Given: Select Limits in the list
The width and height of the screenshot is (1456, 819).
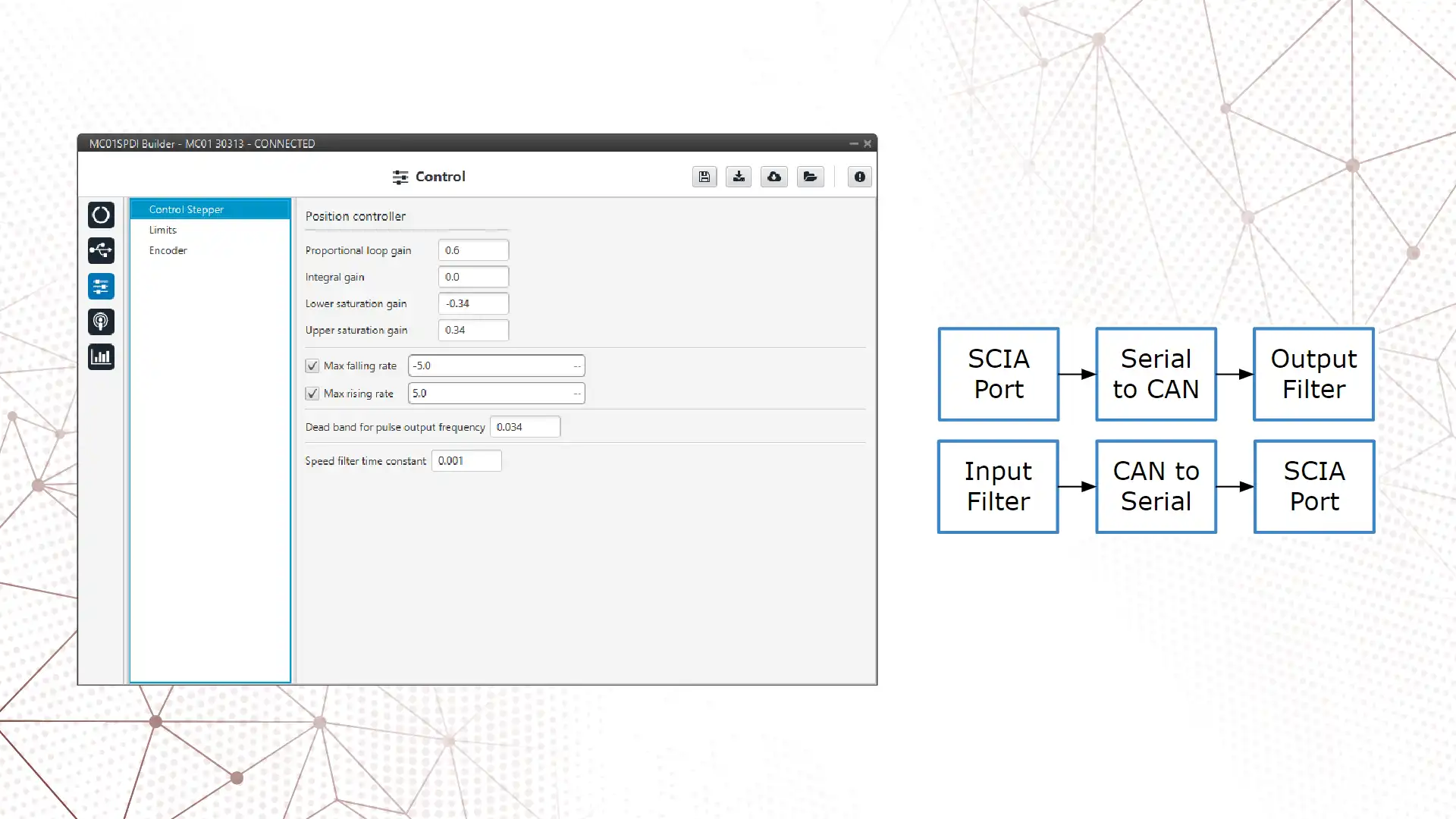Looking at the screenshot, I should tap(210, 230).
